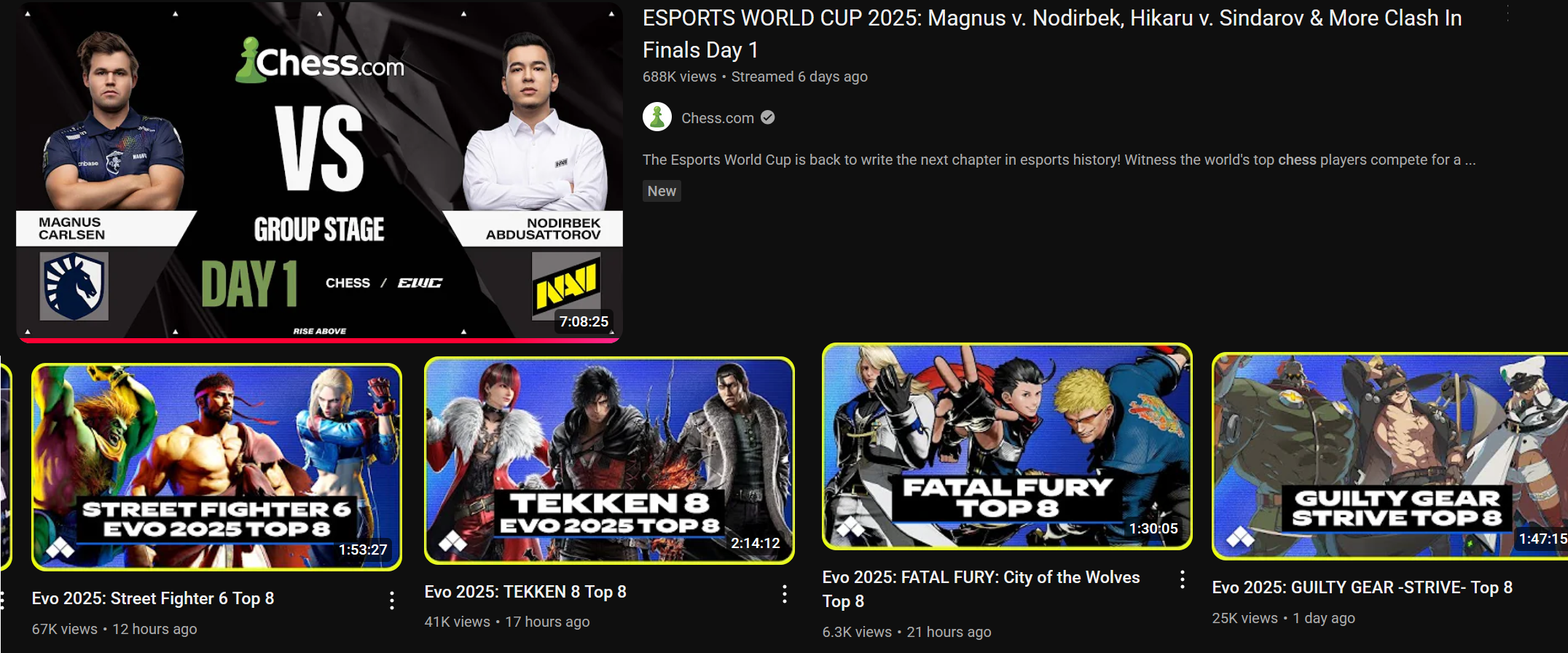The height and width of the screenshot is (653, 1568).
Task: Open 'Evo 2025: GUILTY GEAR -STRIVE- Top 8' title
Action: [x=1363, y=587]
